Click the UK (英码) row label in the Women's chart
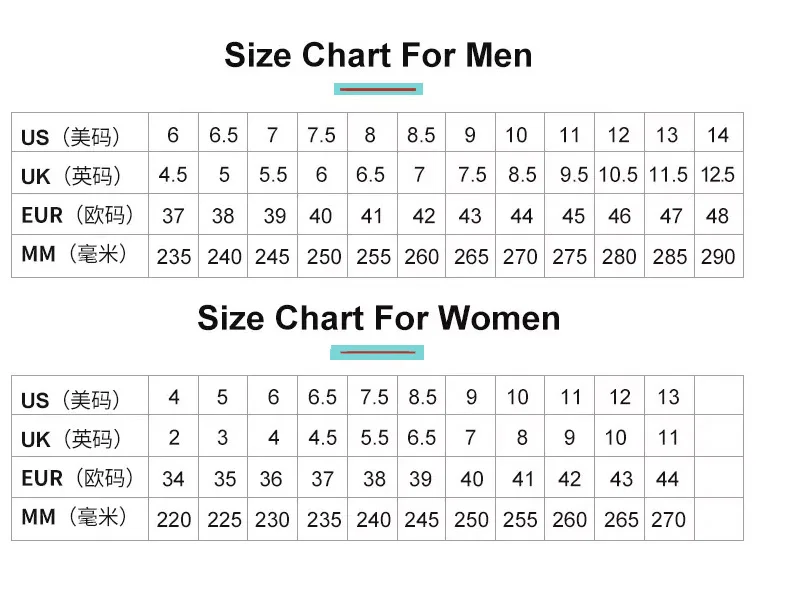This screenshot has height=615, width=793. 70,438
